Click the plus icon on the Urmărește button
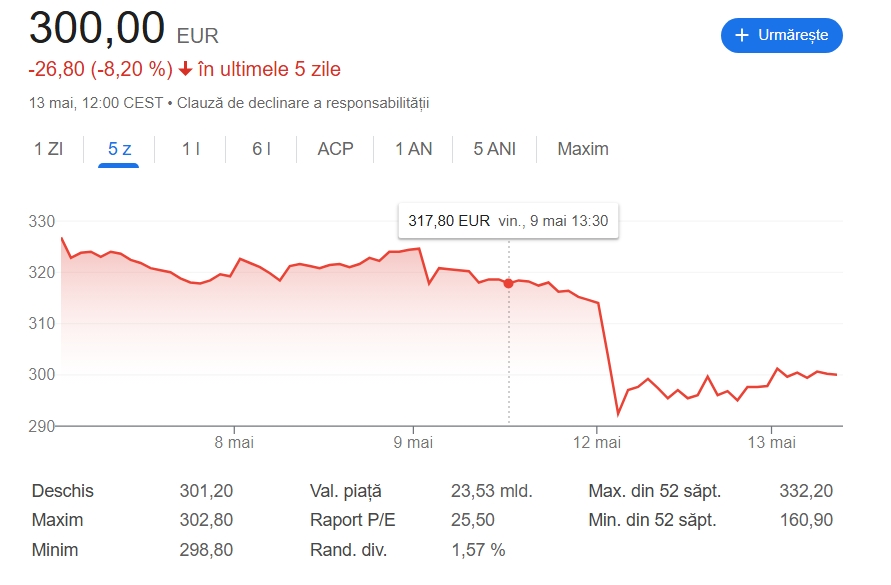Viewport: 891px width, 585px height. (742, 35)
